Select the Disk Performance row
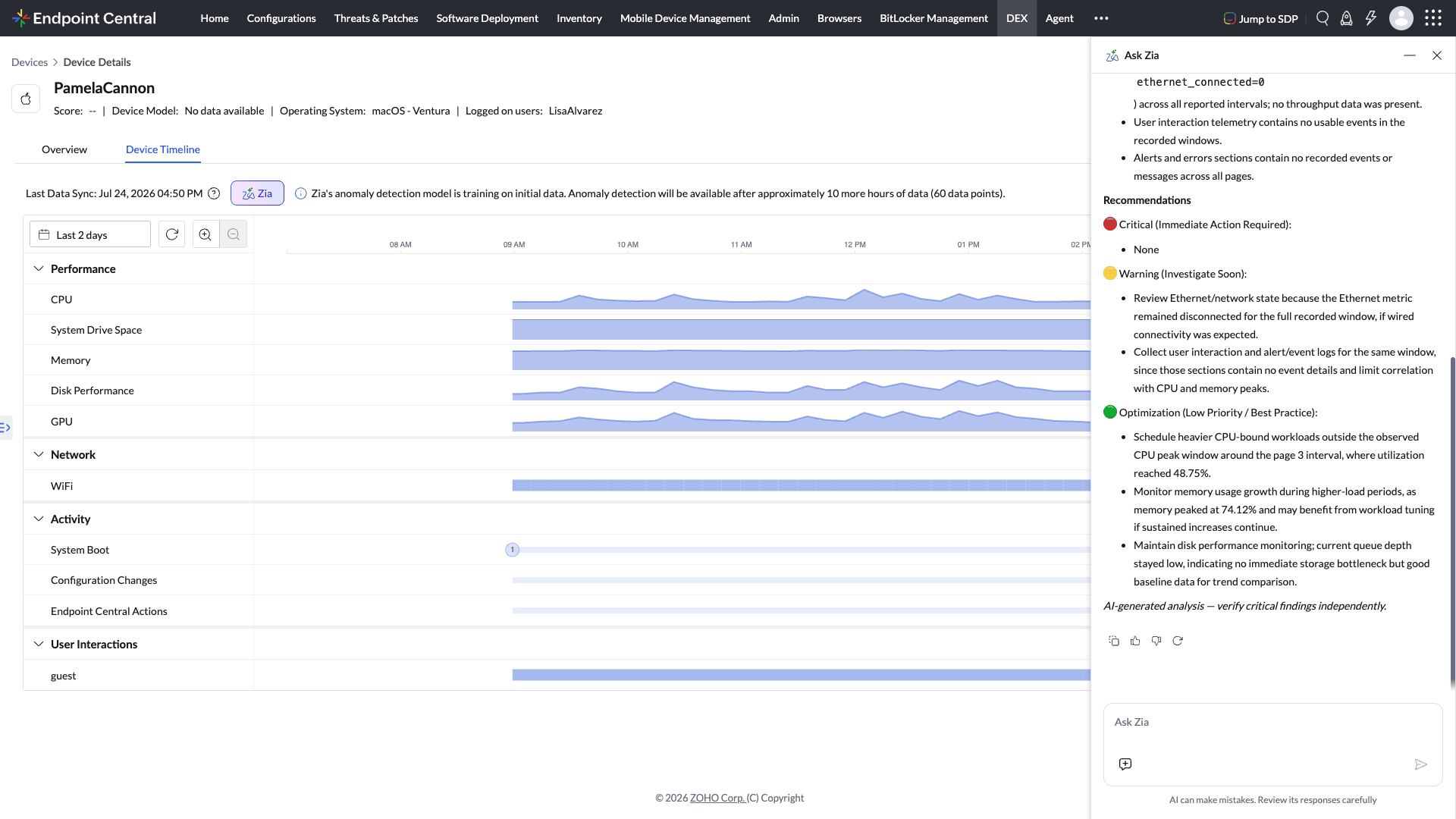This screenshot has height=819, width=1456. [x=93, y=391]
